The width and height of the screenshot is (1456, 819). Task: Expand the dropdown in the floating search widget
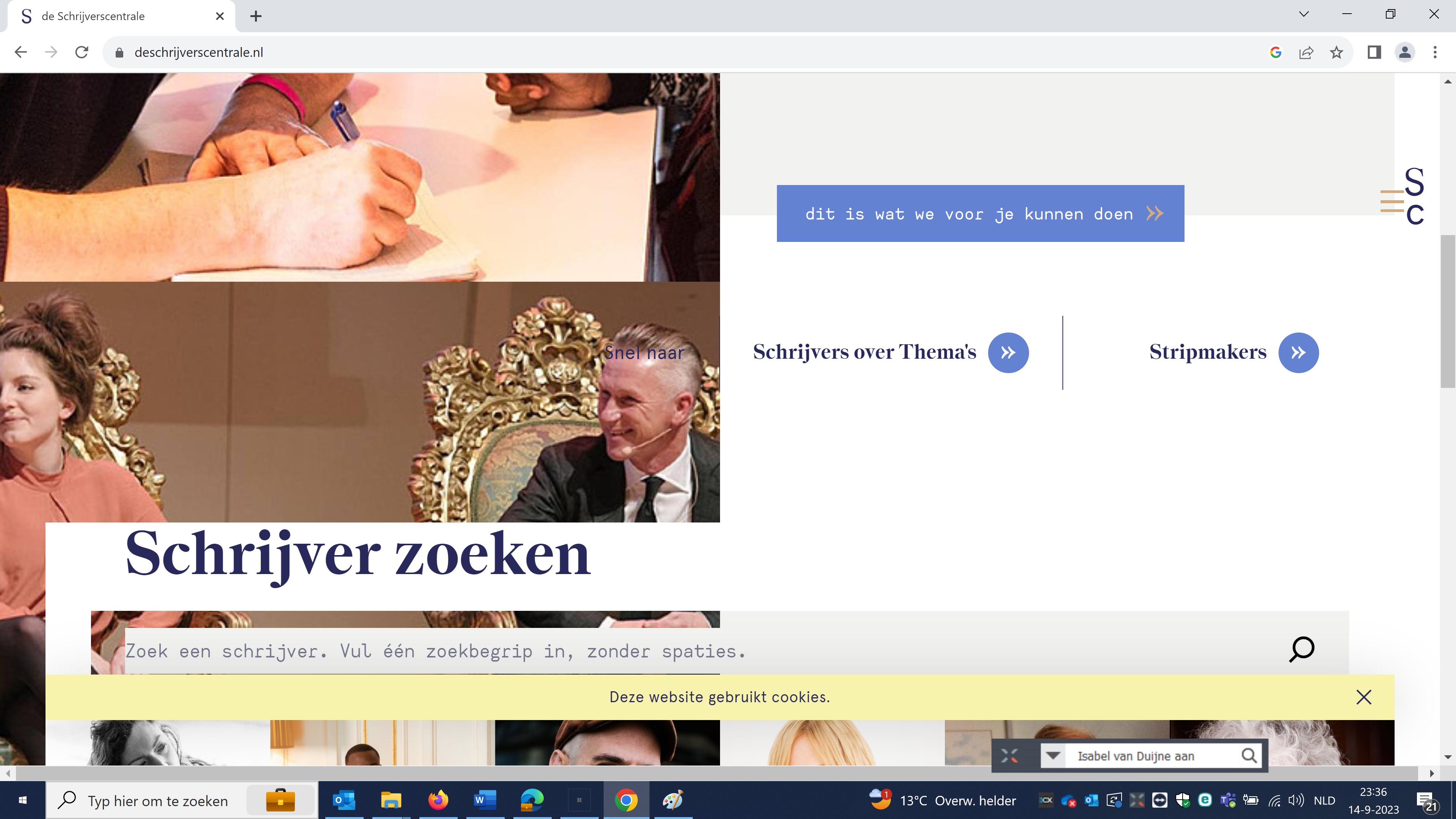[1053, 756]
